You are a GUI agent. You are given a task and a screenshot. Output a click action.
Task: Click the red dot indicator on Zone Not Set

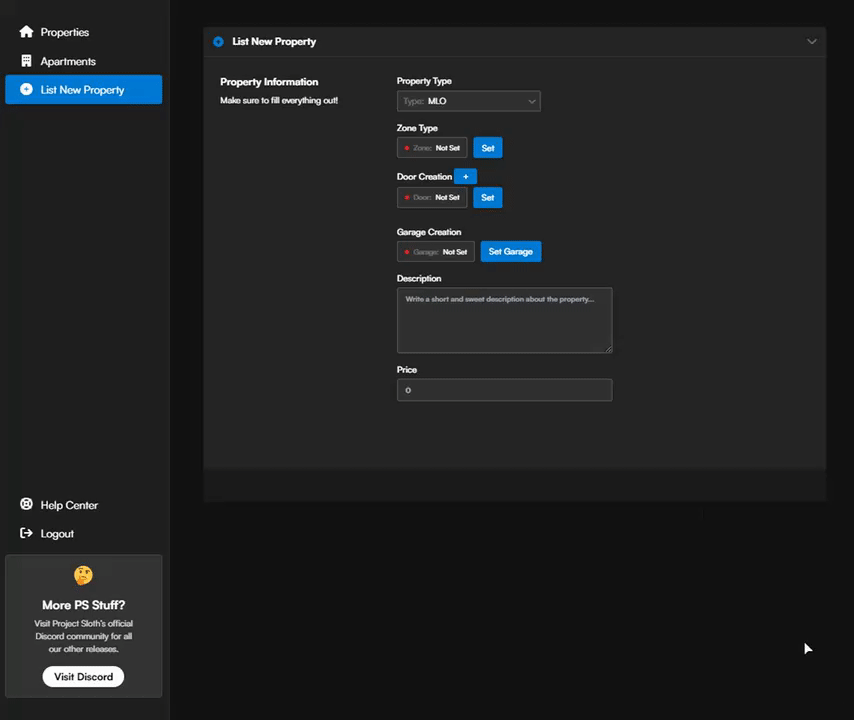pos(409,147)
